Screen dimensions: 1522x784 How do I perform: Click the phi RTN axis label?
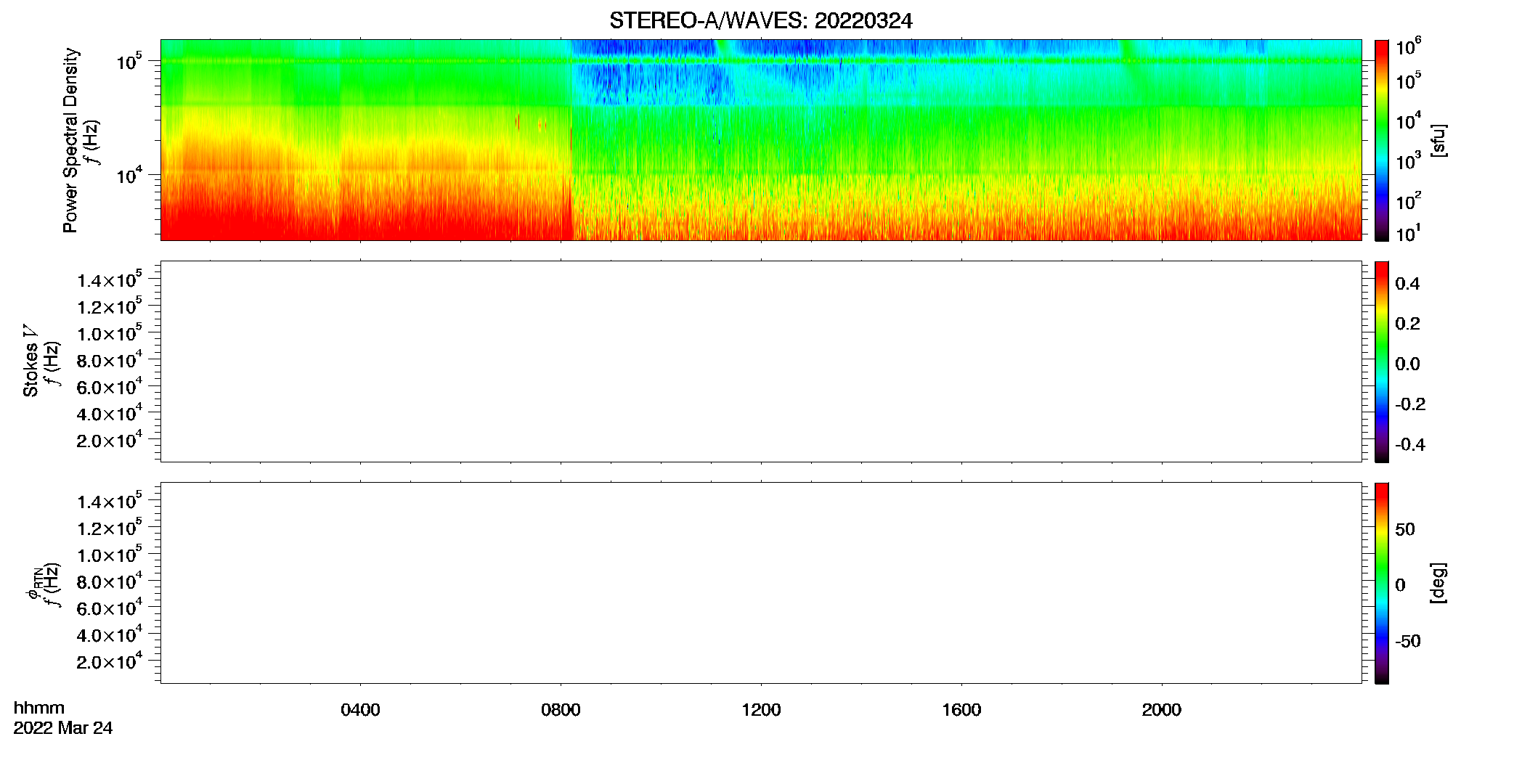coord(34,583)
